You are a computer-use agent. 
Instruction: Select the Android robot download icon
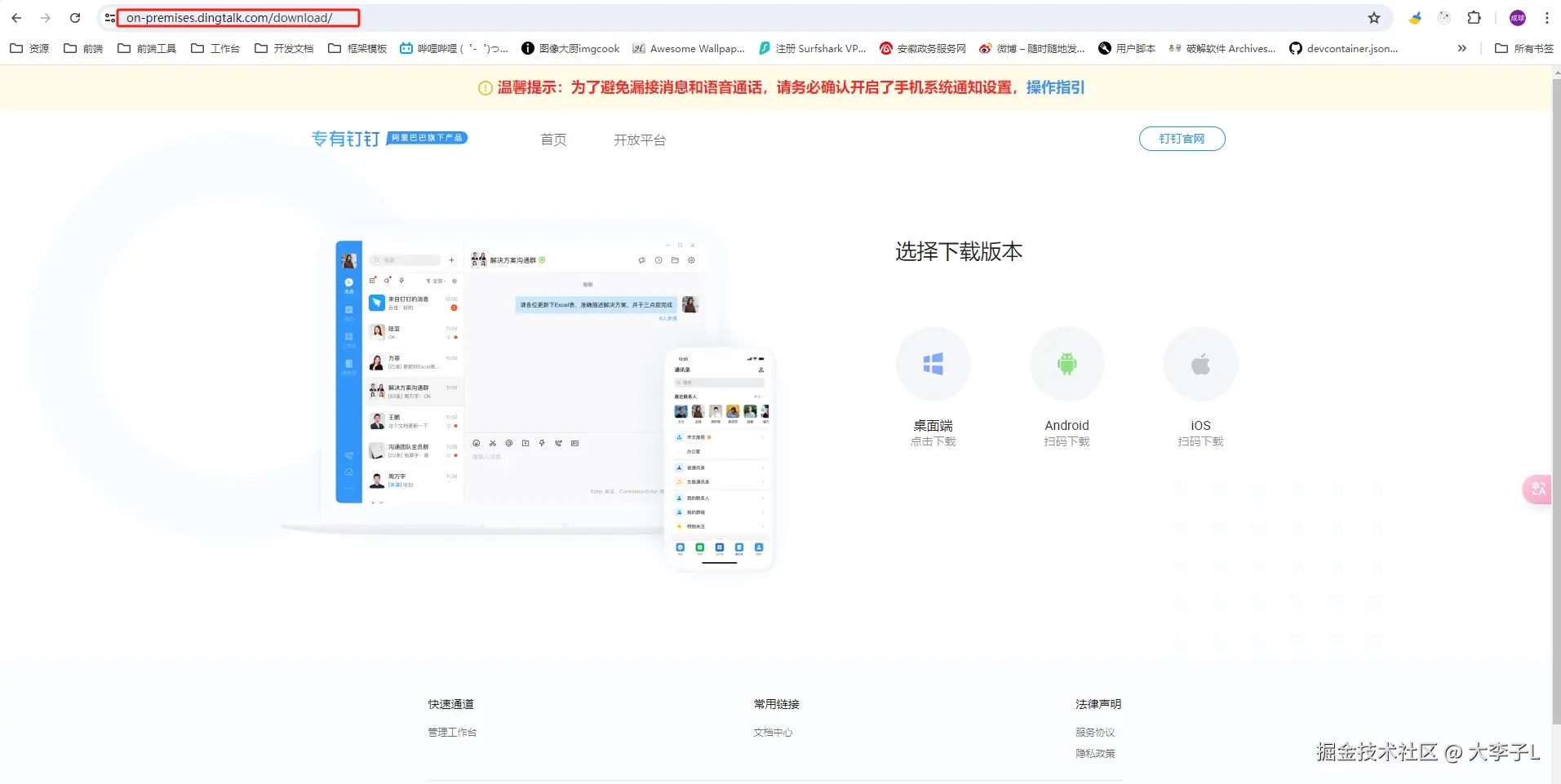coord(1067,364)
